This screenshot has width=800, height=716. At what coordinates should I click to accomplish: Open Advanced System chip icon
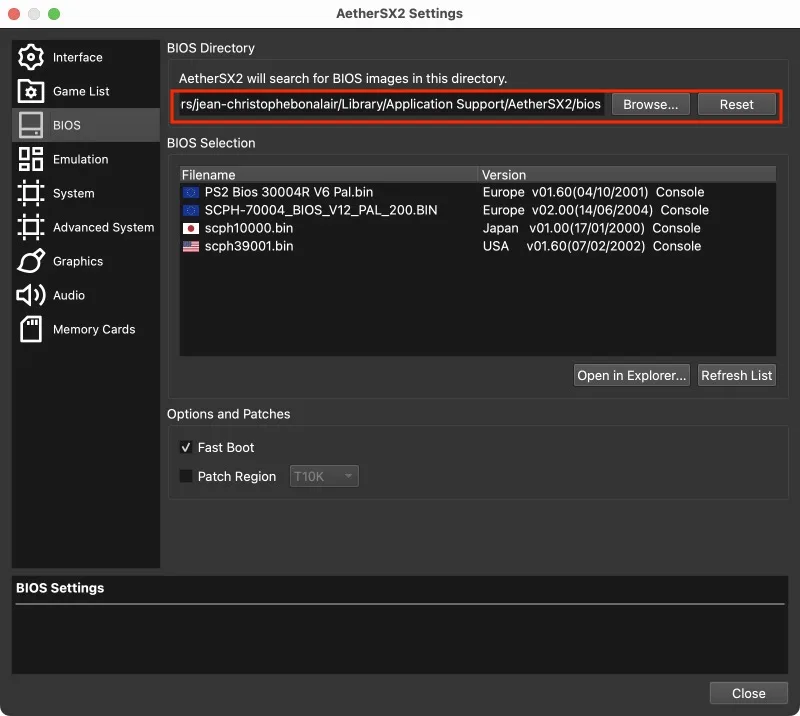[x=31, y=227]
